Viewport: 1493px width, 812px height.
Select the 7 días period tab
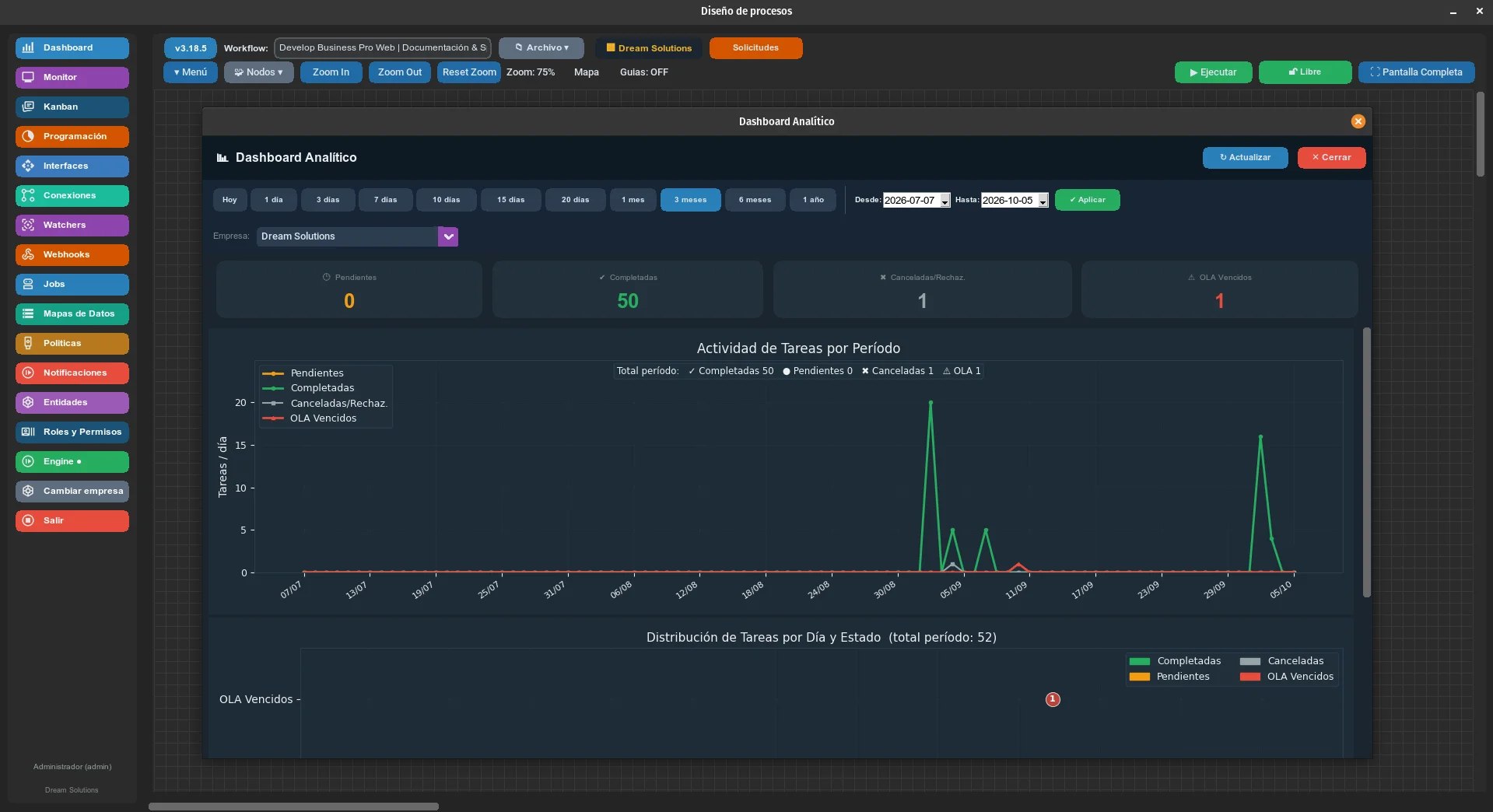(x=385, y=200)
